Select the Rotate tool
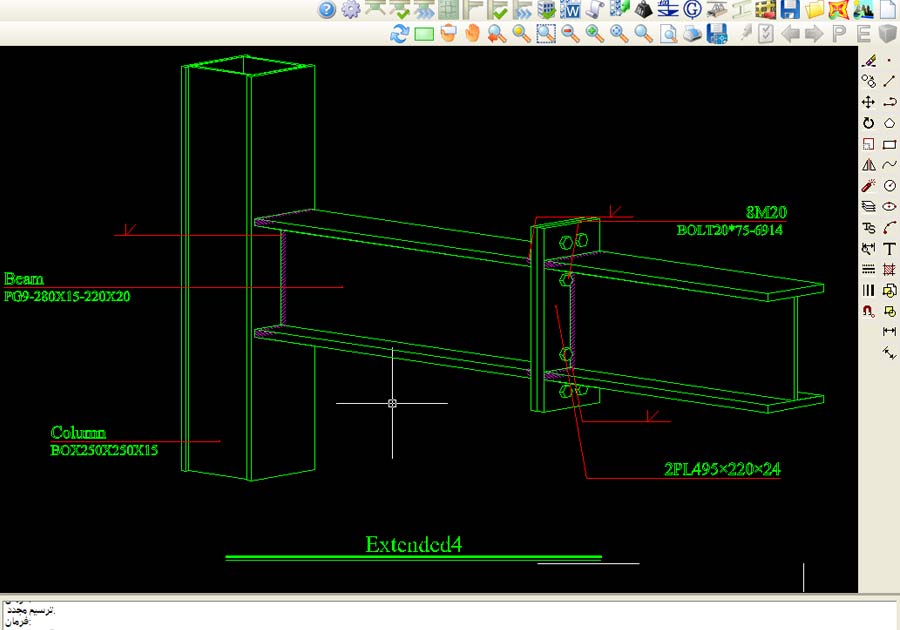 coord(868,123)
